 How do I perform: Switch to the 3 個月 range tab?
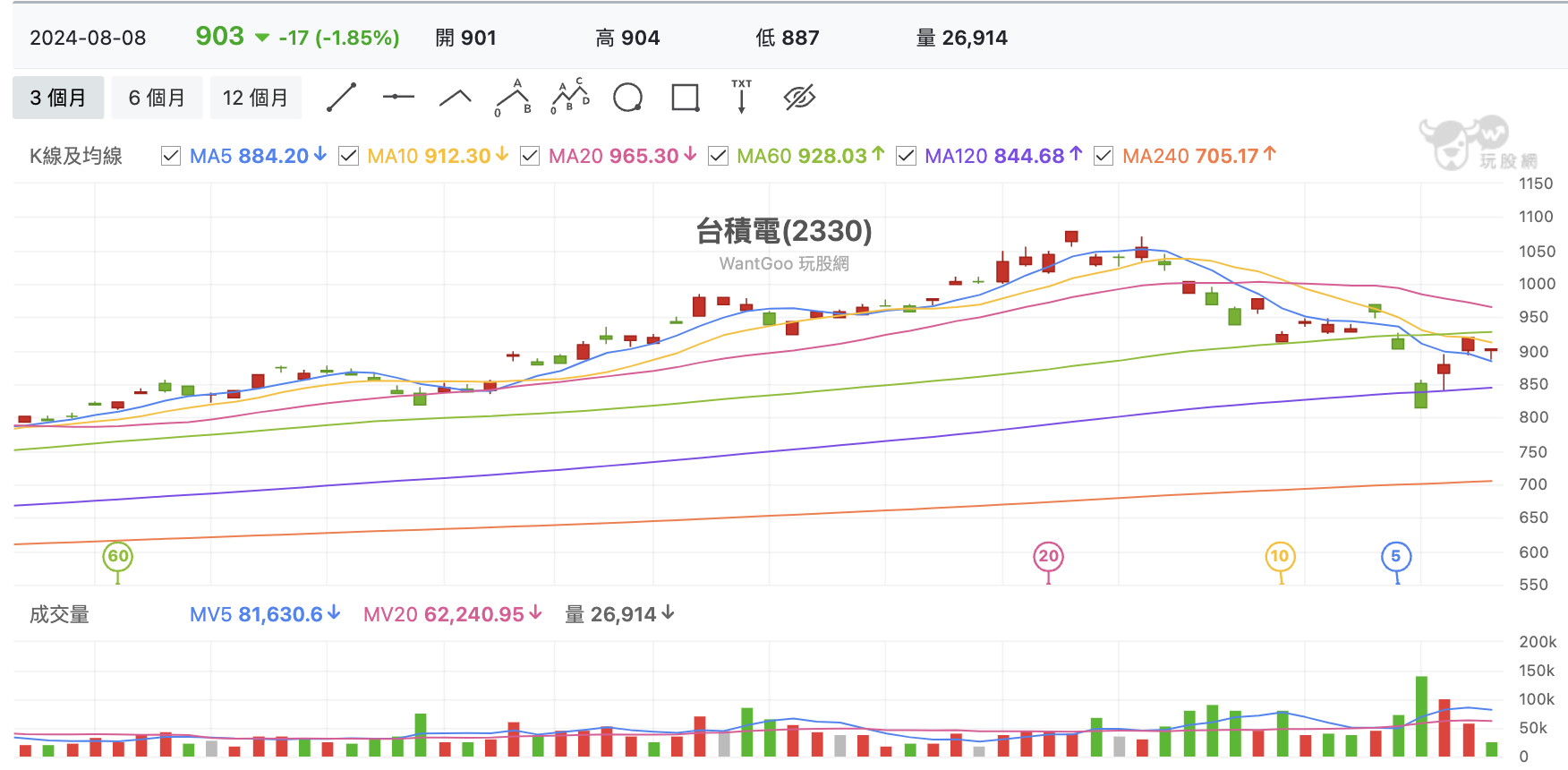click(58, 98)
